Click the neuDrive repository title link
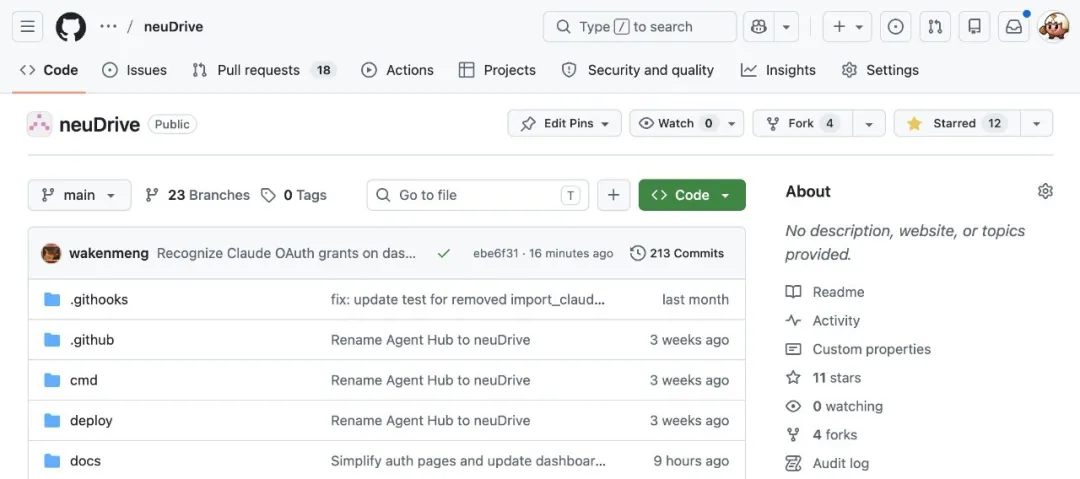The height and width of the screenshot is (479, 1080). point(100,124)
